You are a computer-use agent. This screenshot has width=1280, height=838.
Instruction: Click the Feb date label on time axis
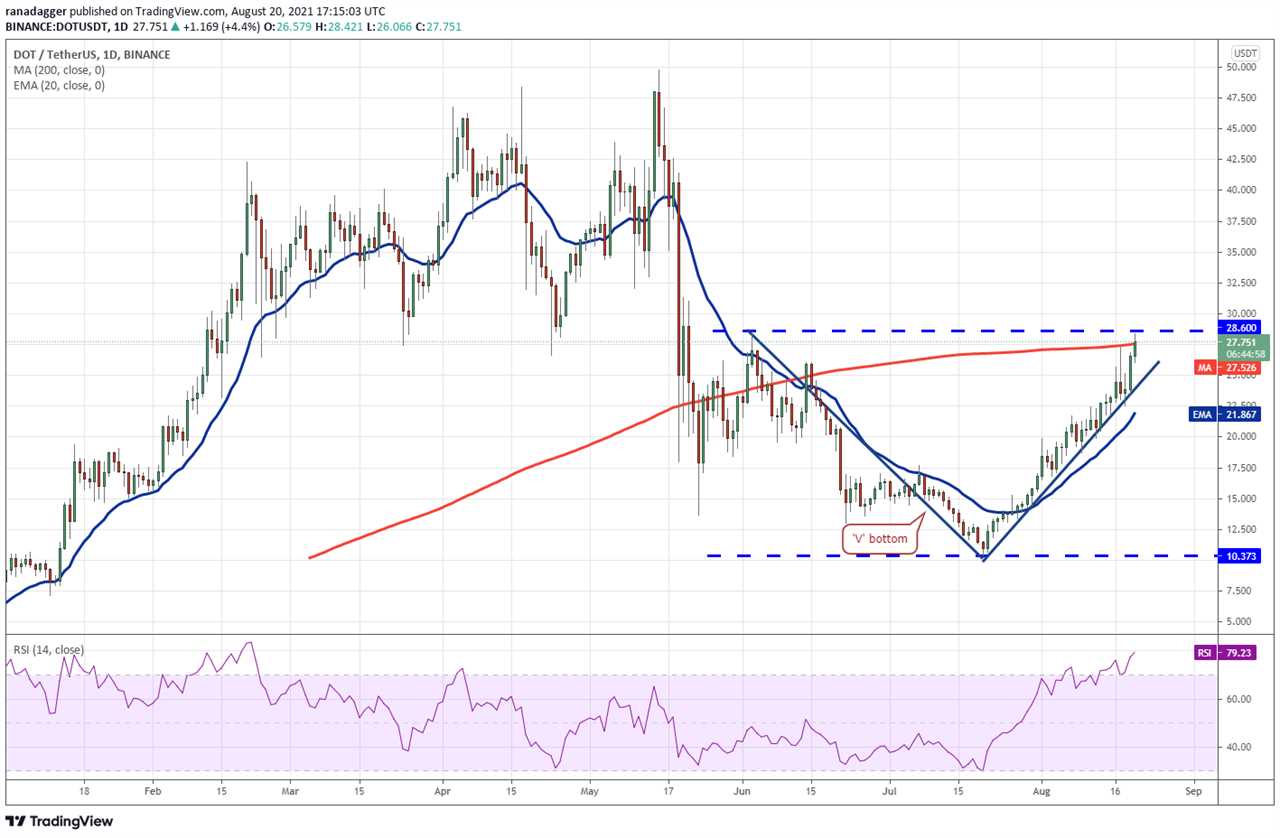[152, 789]
